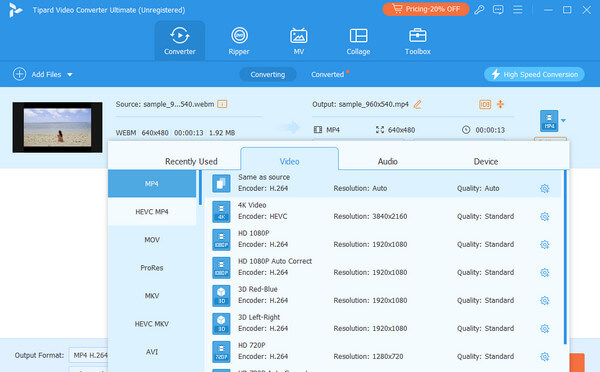Choose the '4K Video' preset text
This screenshot has width=600, height=372.
[252, 205]
